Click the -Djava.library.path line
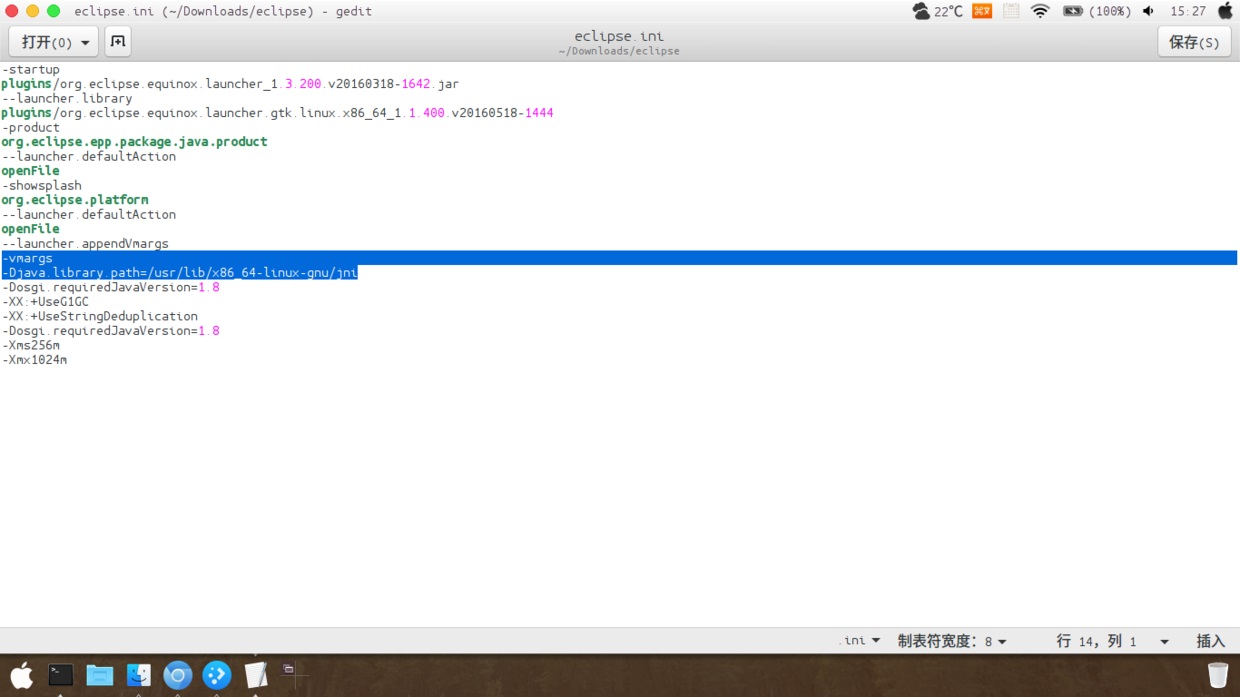1240x697 pixels. [x=179, y=273]
